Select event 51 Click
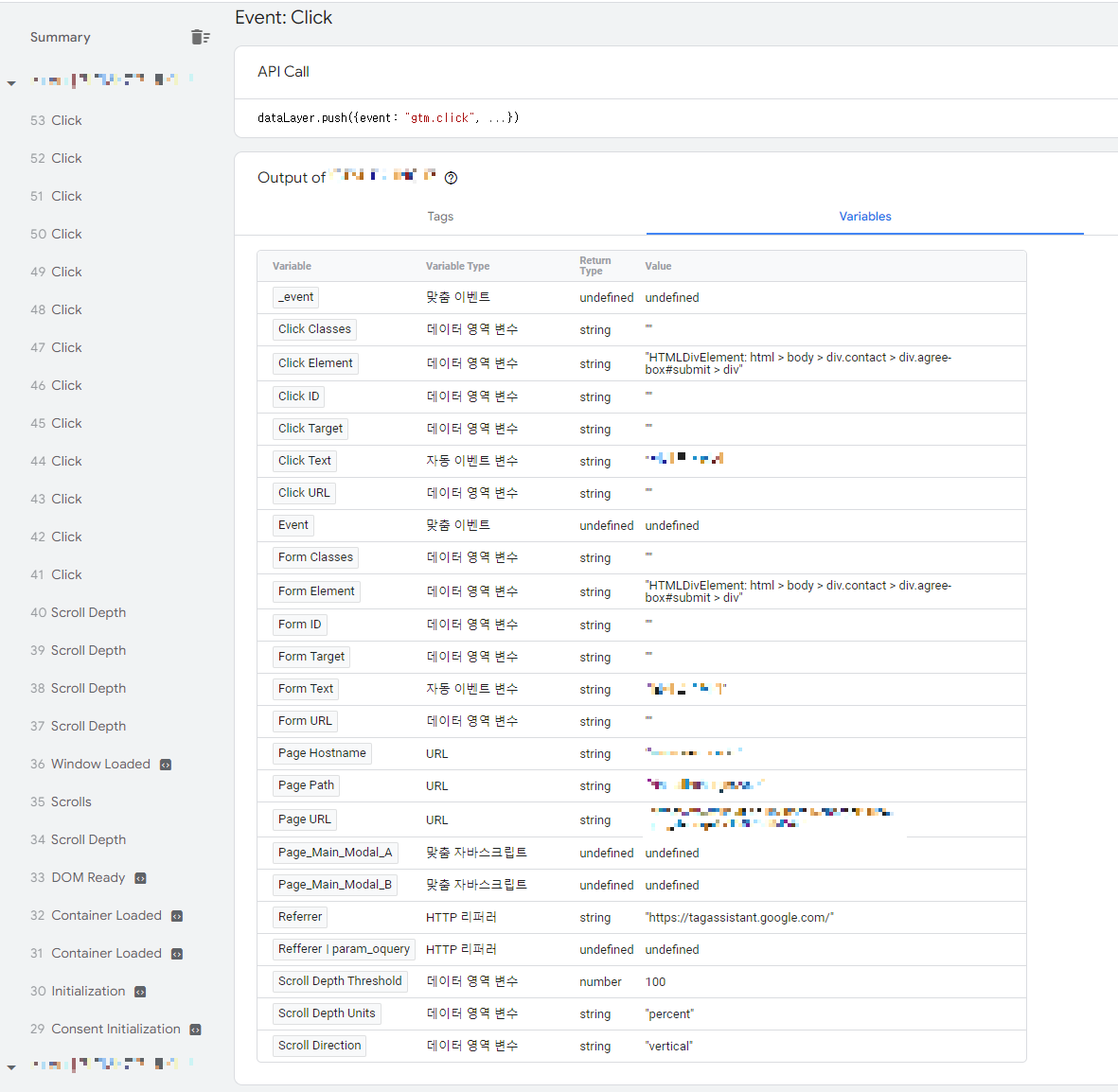 (57, 196)
